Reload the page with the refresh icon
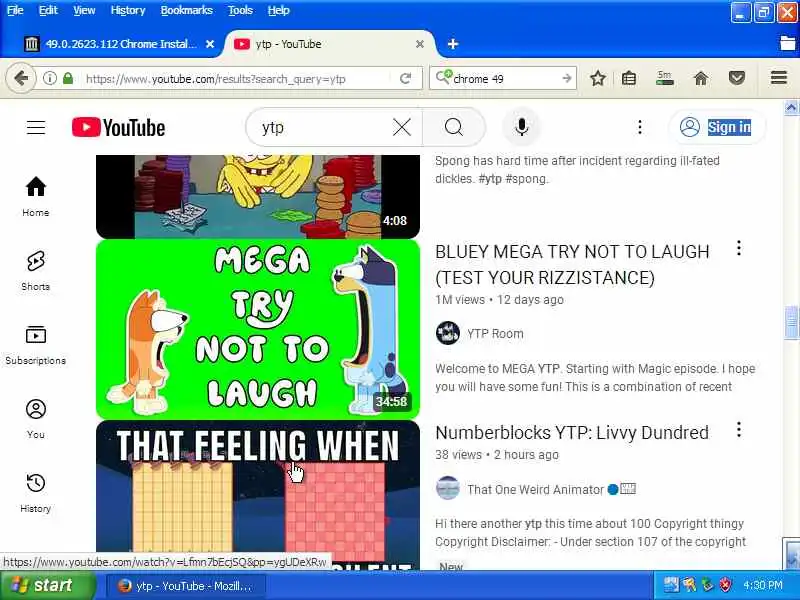The image size is (800, 600). (406, 79)
